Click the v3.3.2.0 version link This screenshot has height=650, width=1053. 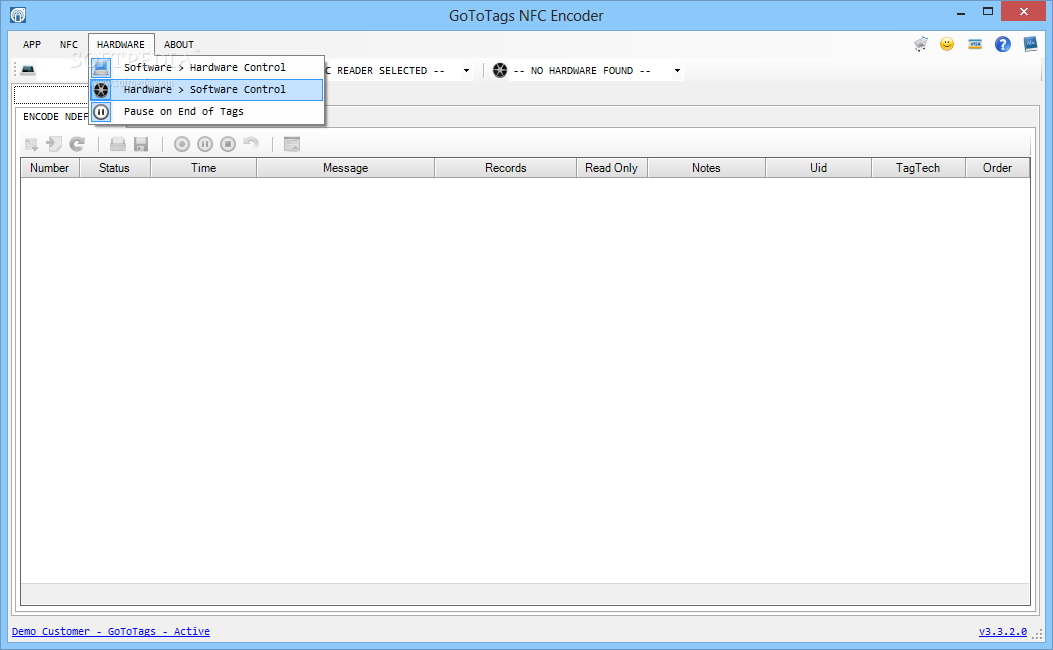[x=1003, y=631]
